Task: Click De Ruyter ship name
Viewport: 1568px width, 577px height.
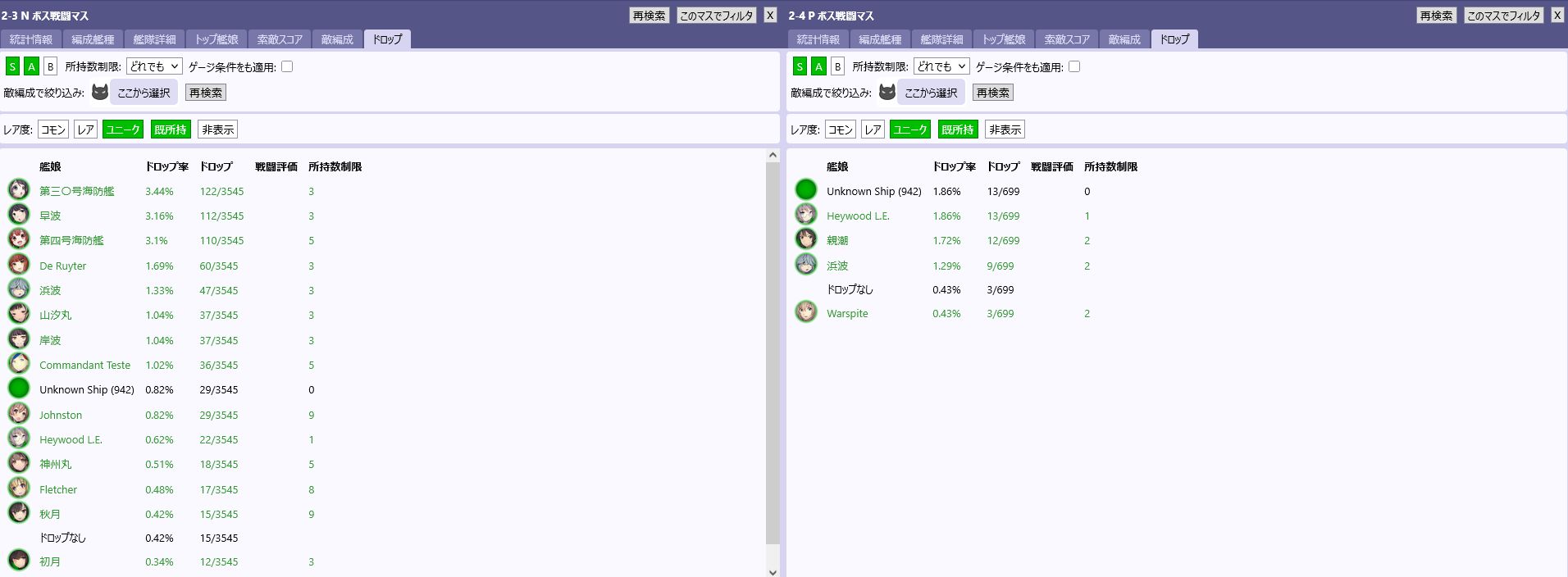Action: pyautogui.click(x=62, y=266)
